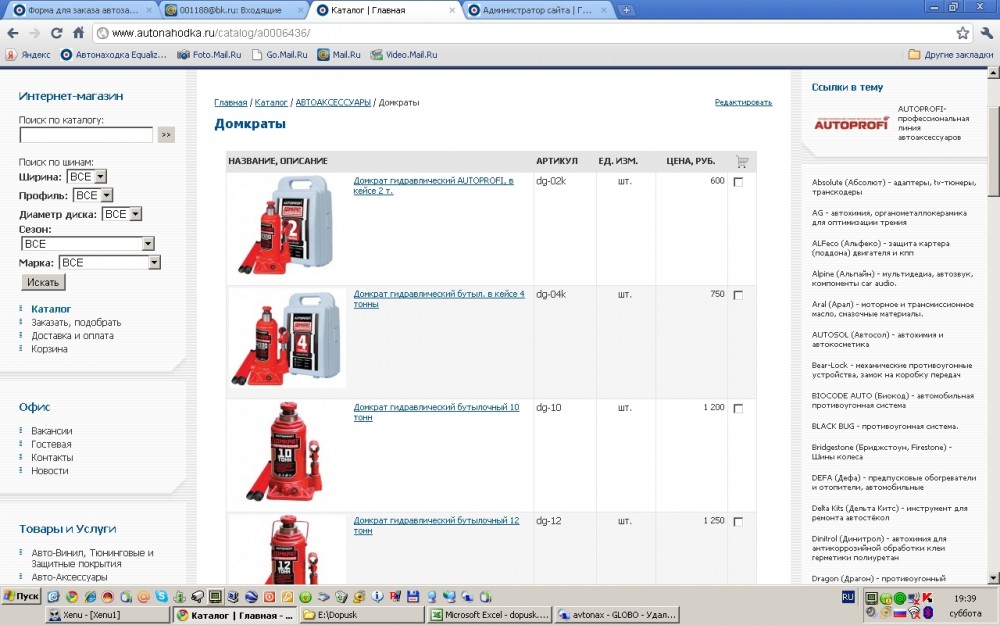Screen dimensions: 1000x625
Task: Click the Редактировать link
Action: pos(743,102)
